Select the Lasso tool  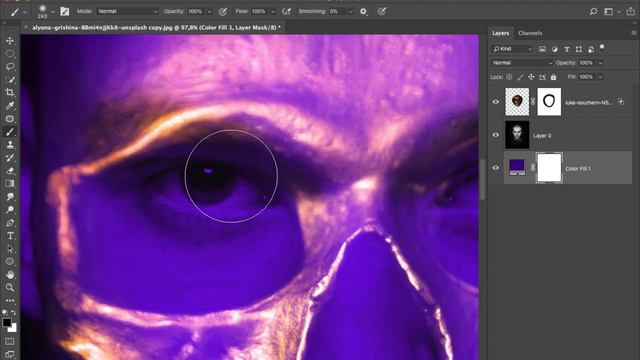point(10,67)
